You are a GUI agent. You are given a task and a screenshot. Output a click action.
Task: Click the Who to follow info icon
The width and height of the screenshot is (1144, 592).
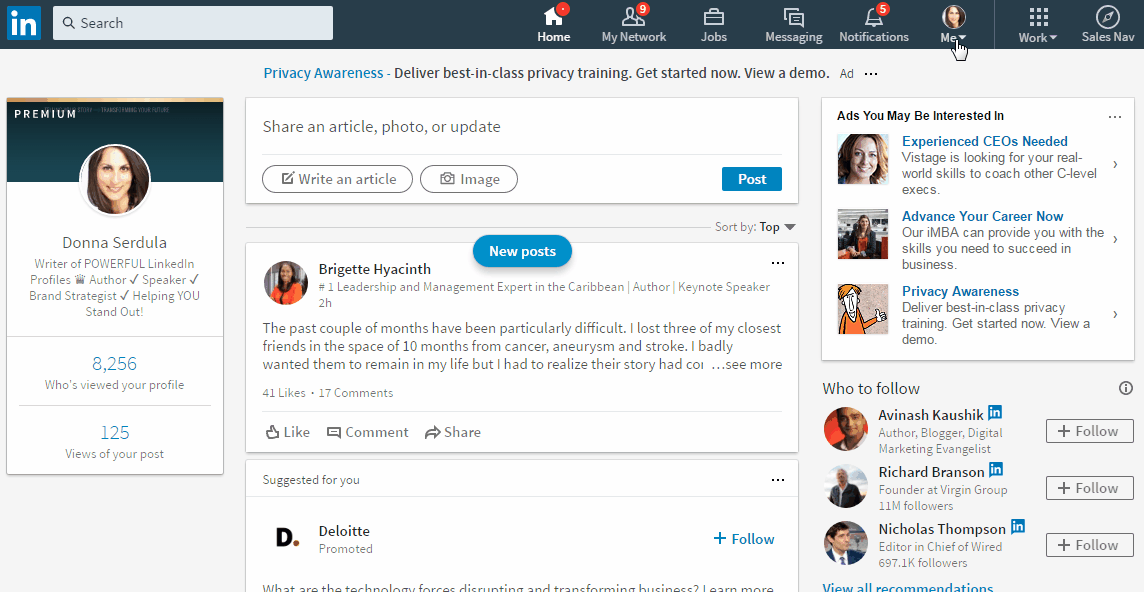coord(1126,388)
